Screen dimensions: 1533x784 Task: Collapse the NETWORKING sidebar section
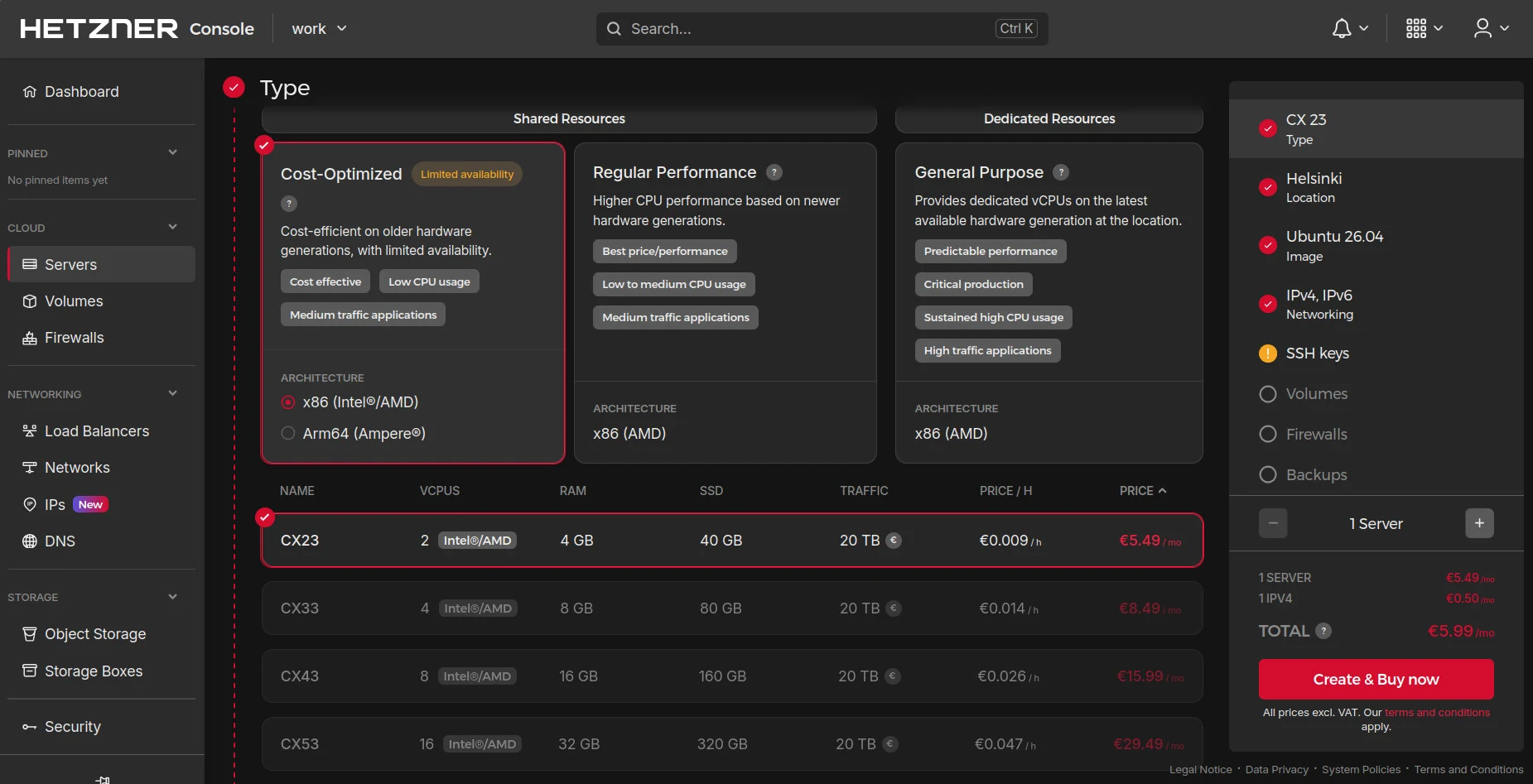tap(173, 393)
